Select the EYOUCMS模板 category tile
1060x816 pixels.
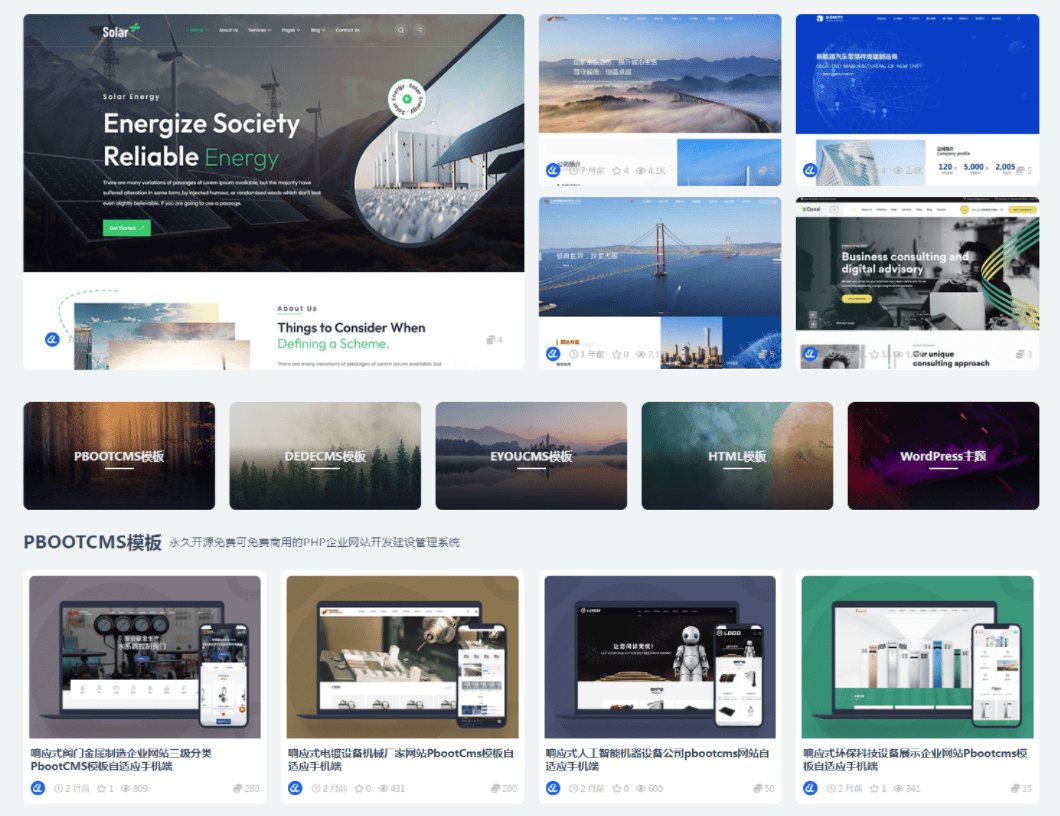pyautogui.click(x=531, y=456)
